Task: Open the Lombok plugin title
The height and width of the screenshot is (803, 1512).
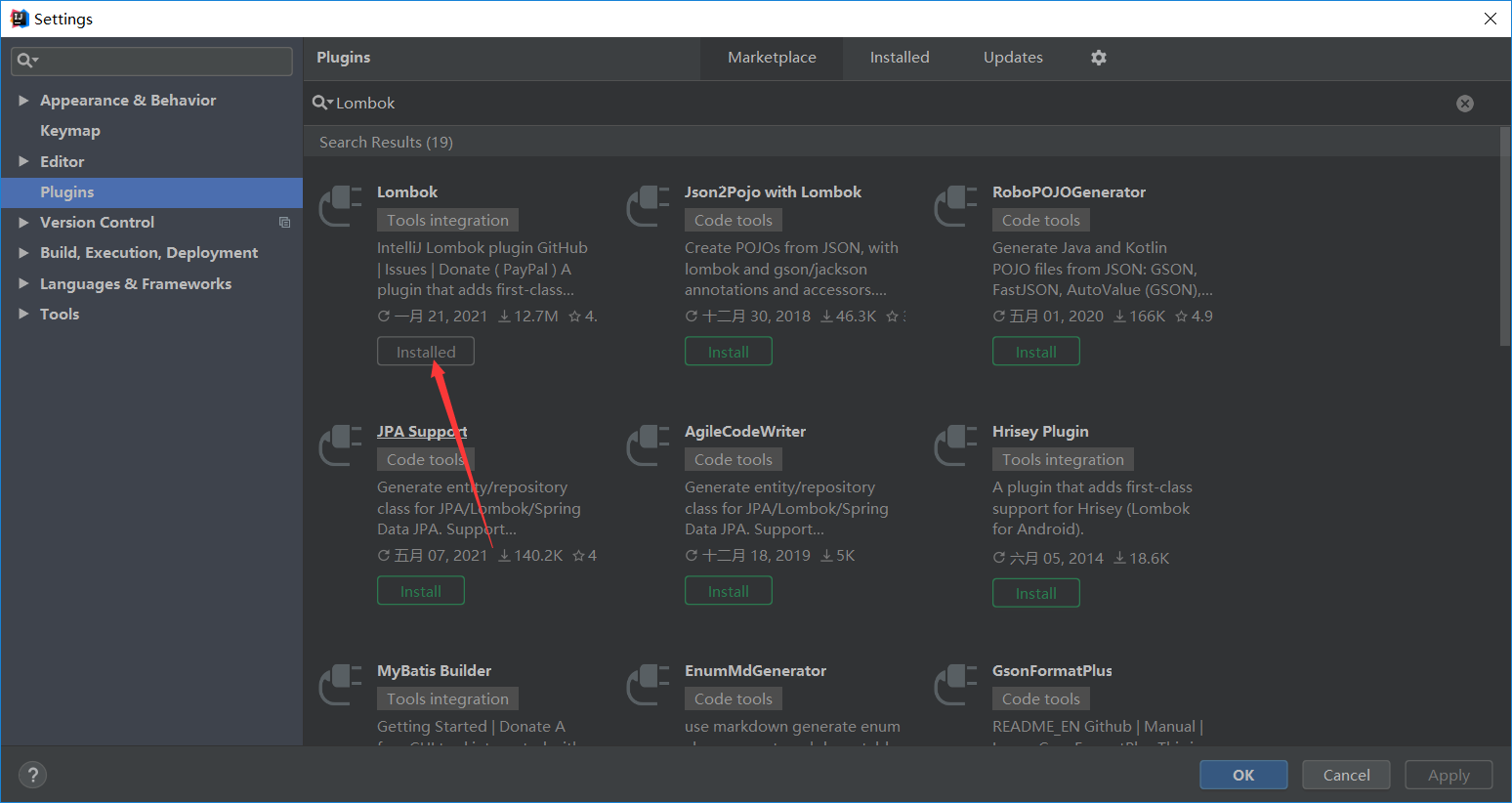Action: pos(407,192)
